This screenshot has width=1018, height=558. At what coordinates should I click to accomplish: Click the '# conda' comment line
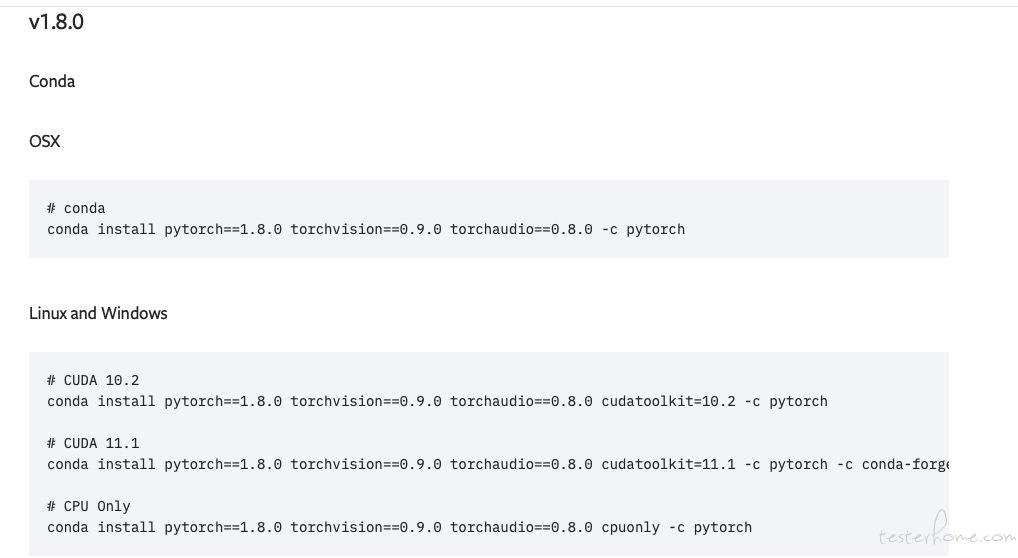click(x=76, y=209)
